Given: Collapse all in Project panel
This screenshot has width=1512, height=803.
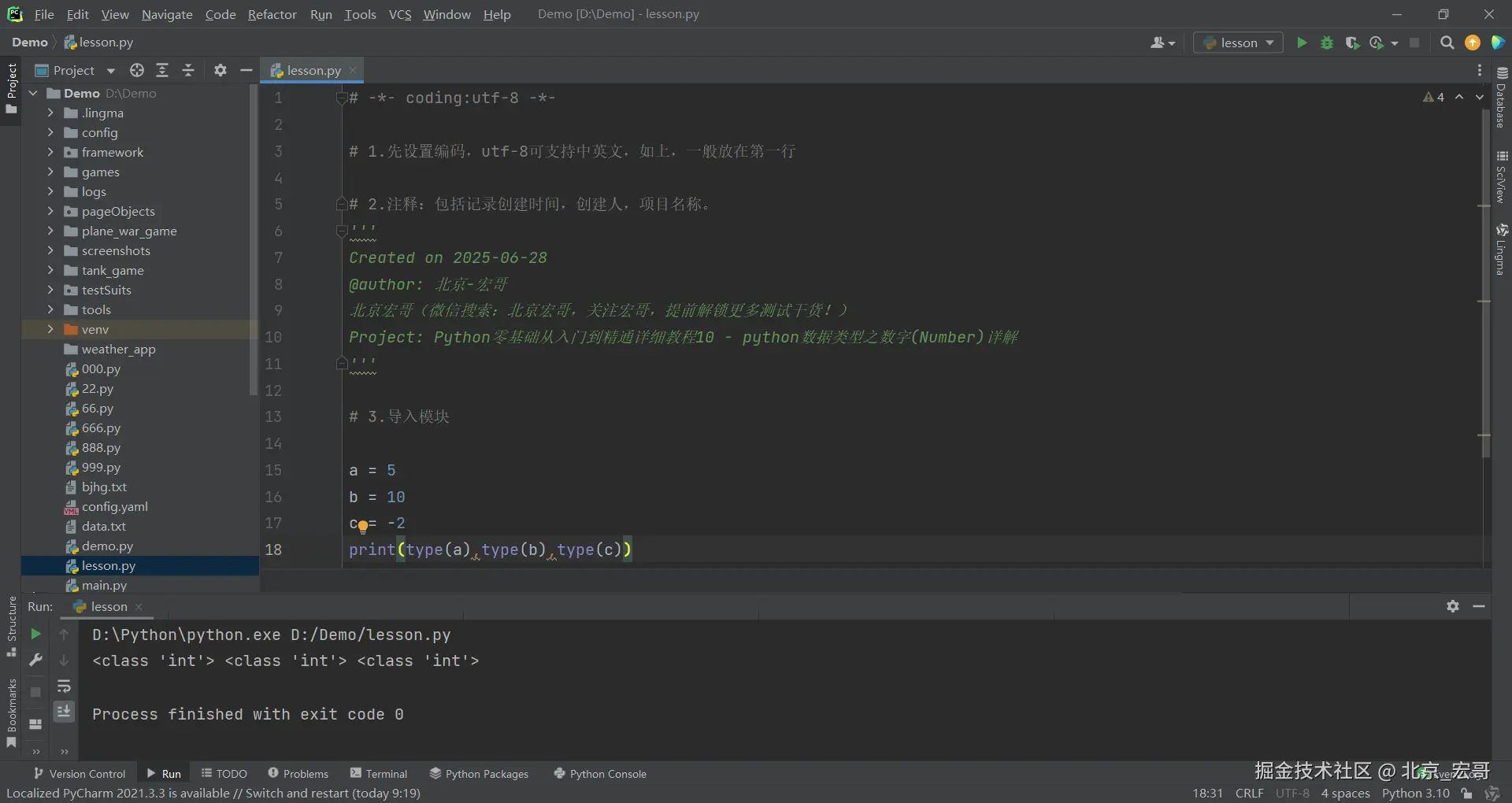Looking at the screenshot, I should tap(188, 70).
